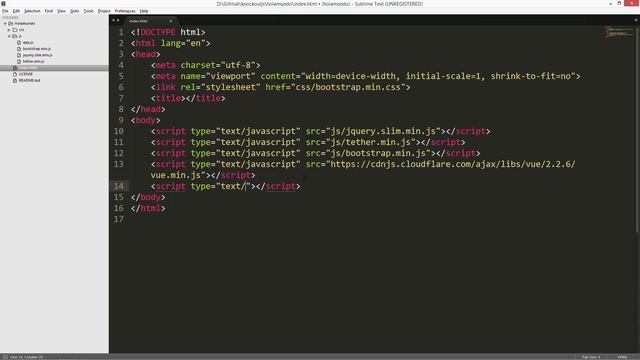The width and height of the screenshot is (640, 360).
Task: Change HTML syntax in status bar
Action: click(622, 357)
